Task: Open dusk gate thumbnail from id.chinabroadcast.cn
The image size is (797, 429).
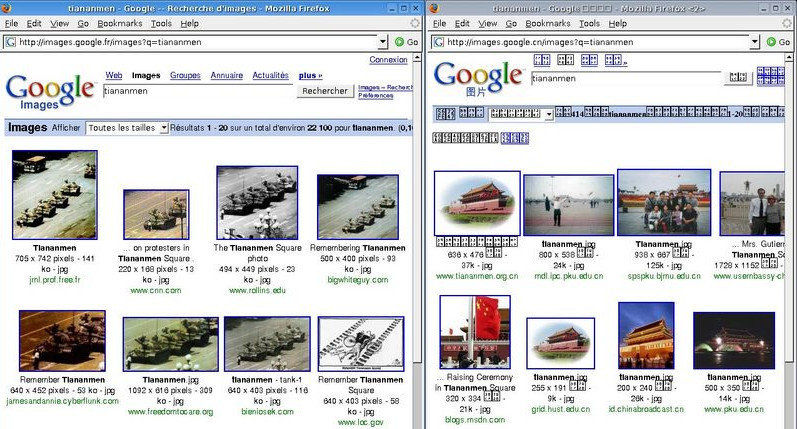Action: [647, 335]
